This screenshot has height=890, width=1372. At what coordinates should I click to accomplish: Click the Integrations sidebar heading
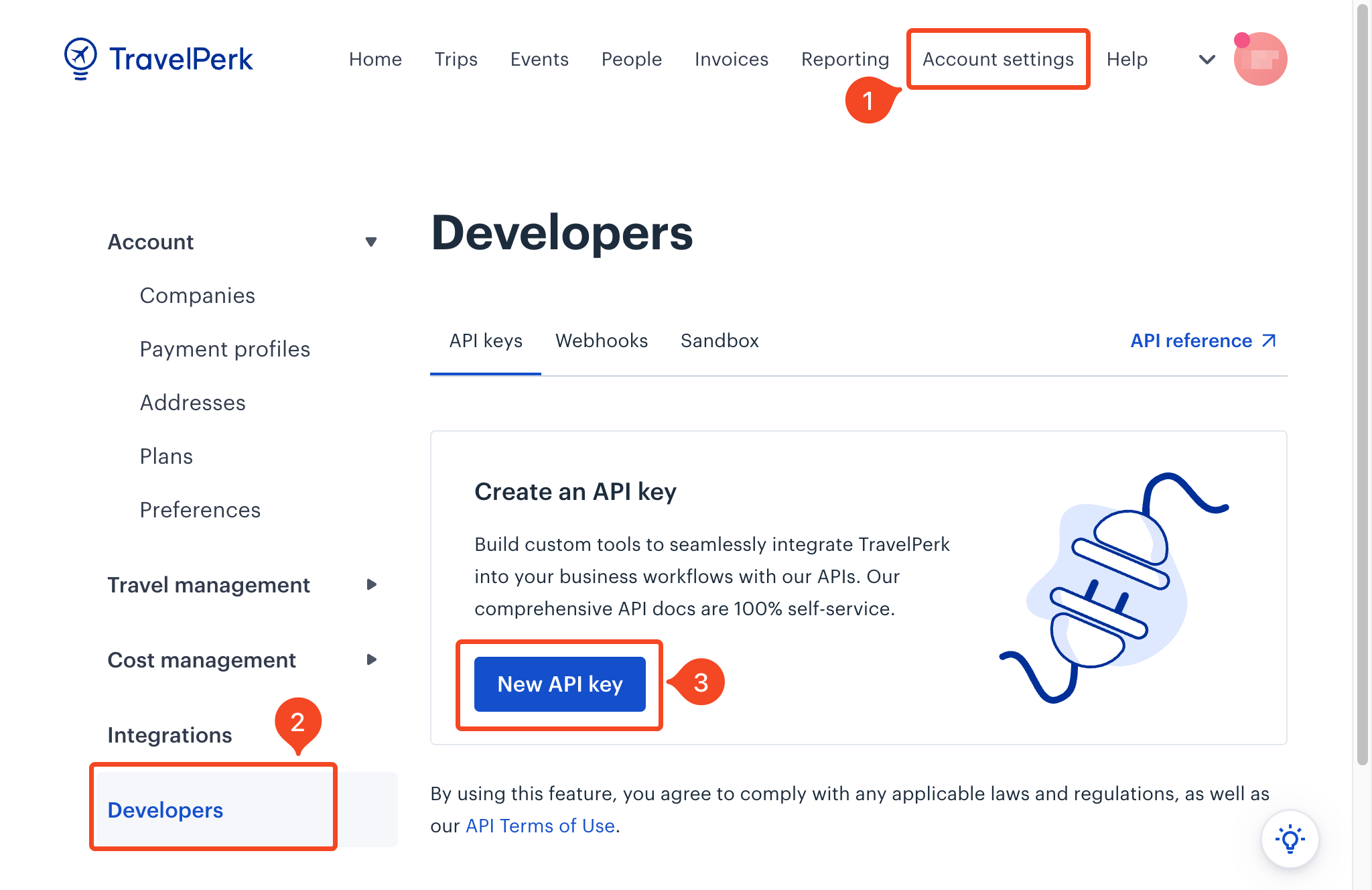pos(169,735)
